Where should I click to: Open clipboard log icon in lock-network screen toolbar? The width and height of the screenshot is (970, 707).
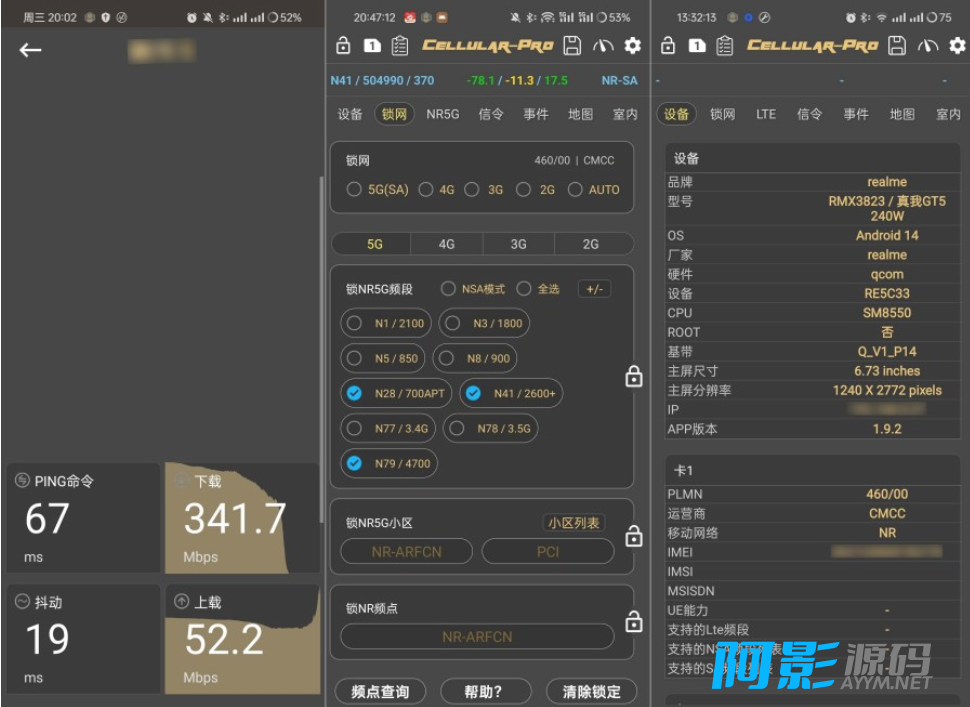pyautogui.click(x=400, y=45)
